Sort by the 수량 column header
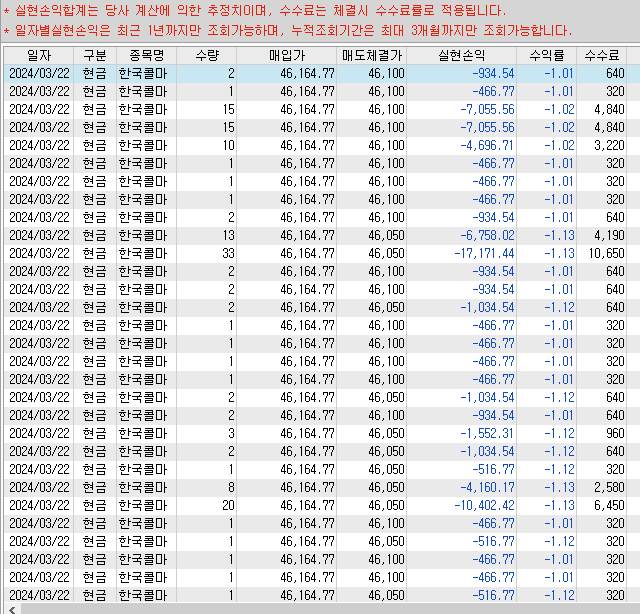The image size is (640, 614). coord(207,56)
